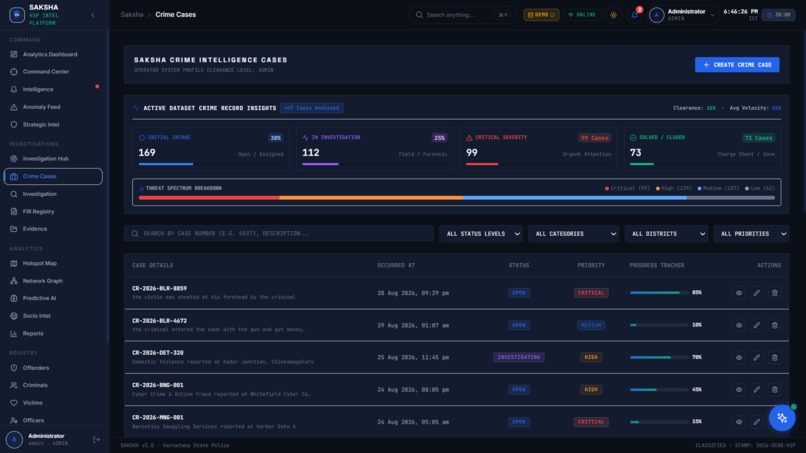
Task: Edit case CR-2026-DET-320 with pencil icon
Action: coord(757,357)
